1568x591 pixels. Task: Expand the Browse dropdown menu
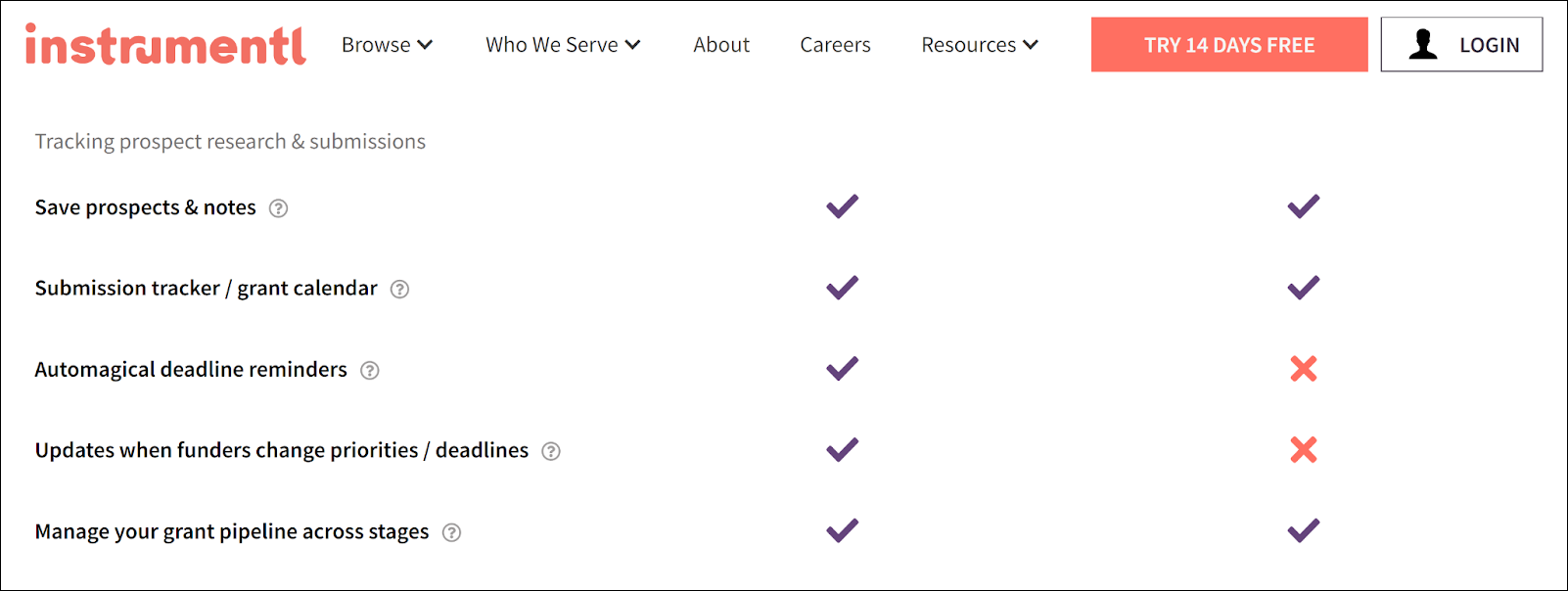(x=387, y=45)
